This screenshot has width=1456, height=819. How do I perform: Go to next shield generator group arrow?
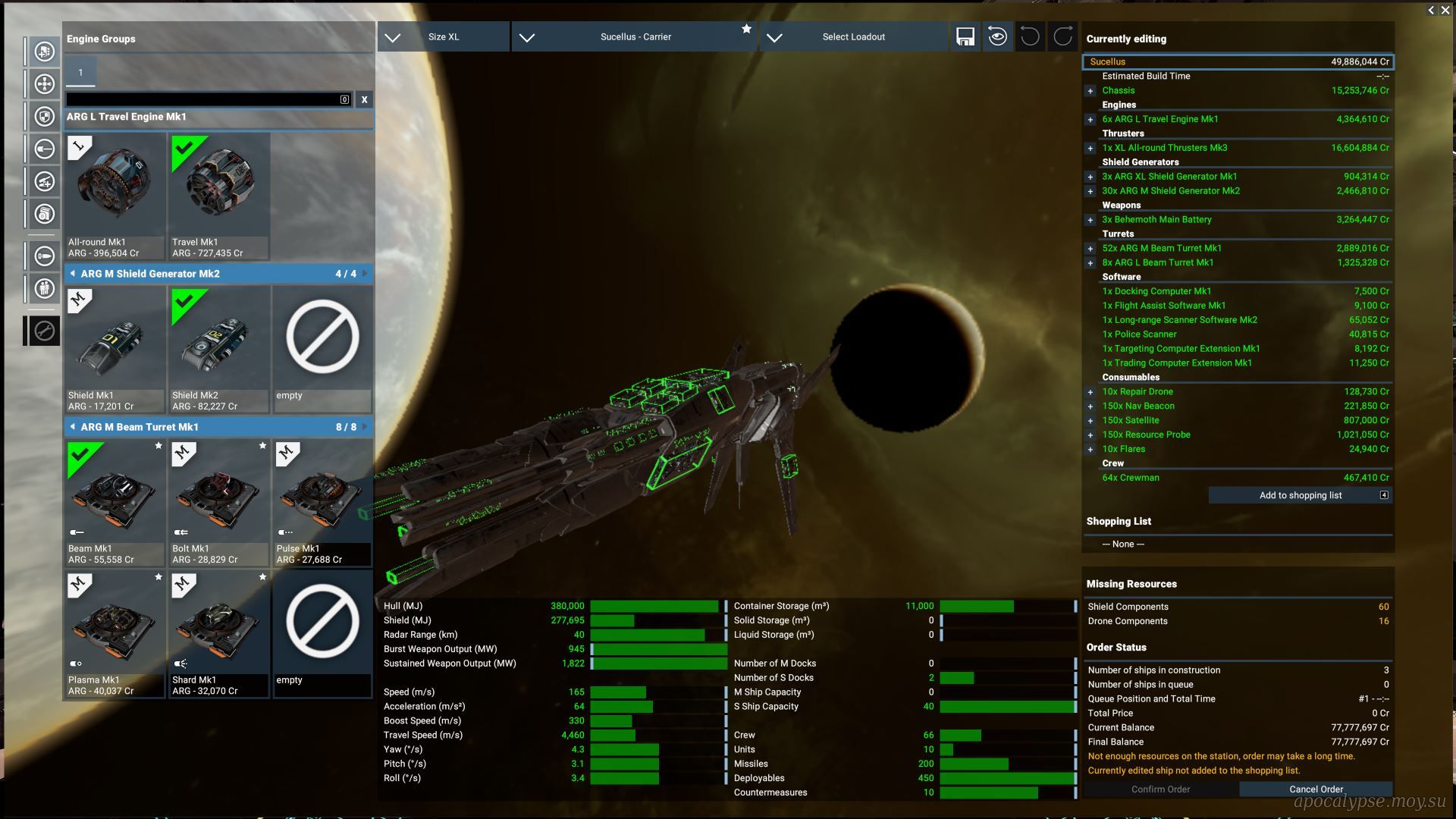coord(365,274)
